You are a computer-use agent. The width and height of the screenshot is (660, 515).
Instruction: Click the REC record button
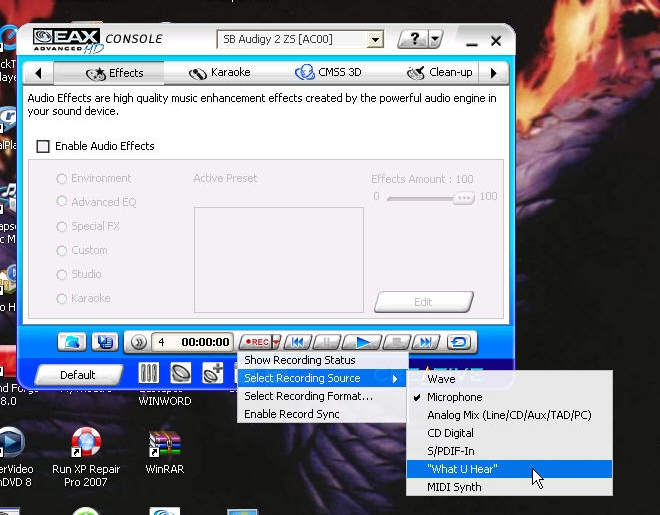[256, 342]
